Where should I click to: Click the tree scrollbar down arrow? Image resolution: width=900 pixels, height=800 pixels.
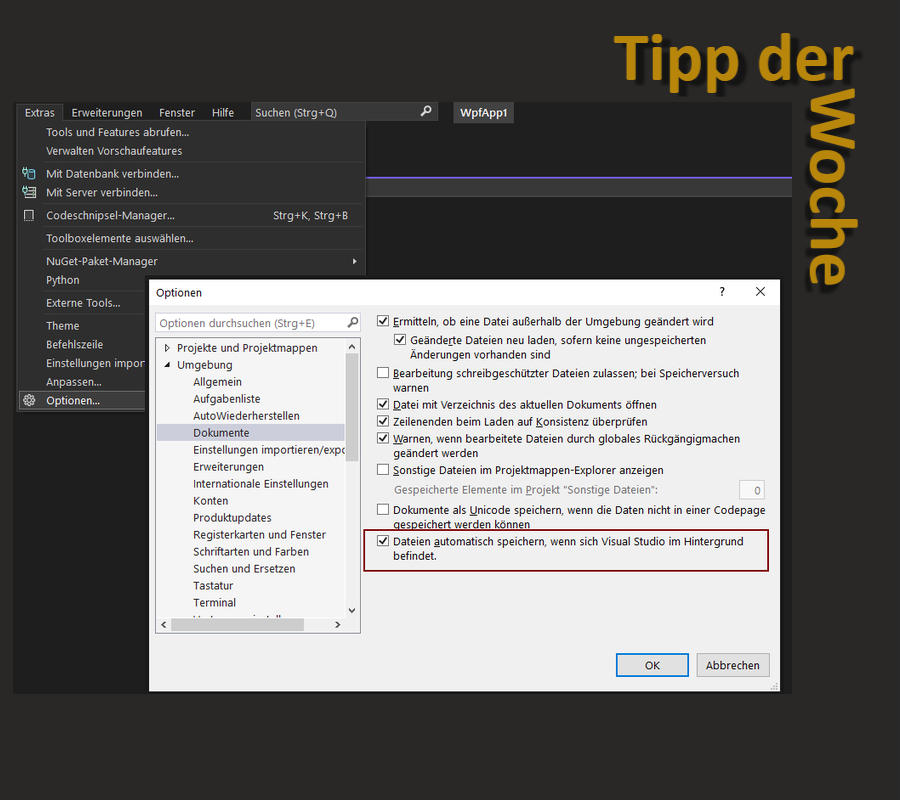352,611
